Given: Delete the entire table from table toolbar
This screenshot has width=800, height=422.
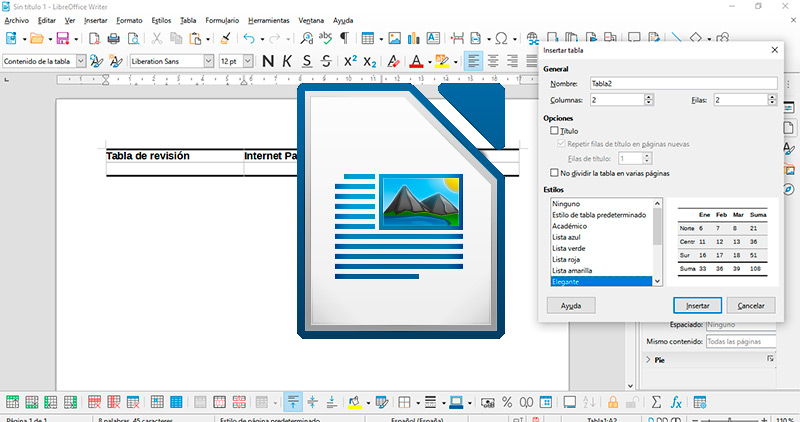Looking at the screenshot, I should 133,402.
